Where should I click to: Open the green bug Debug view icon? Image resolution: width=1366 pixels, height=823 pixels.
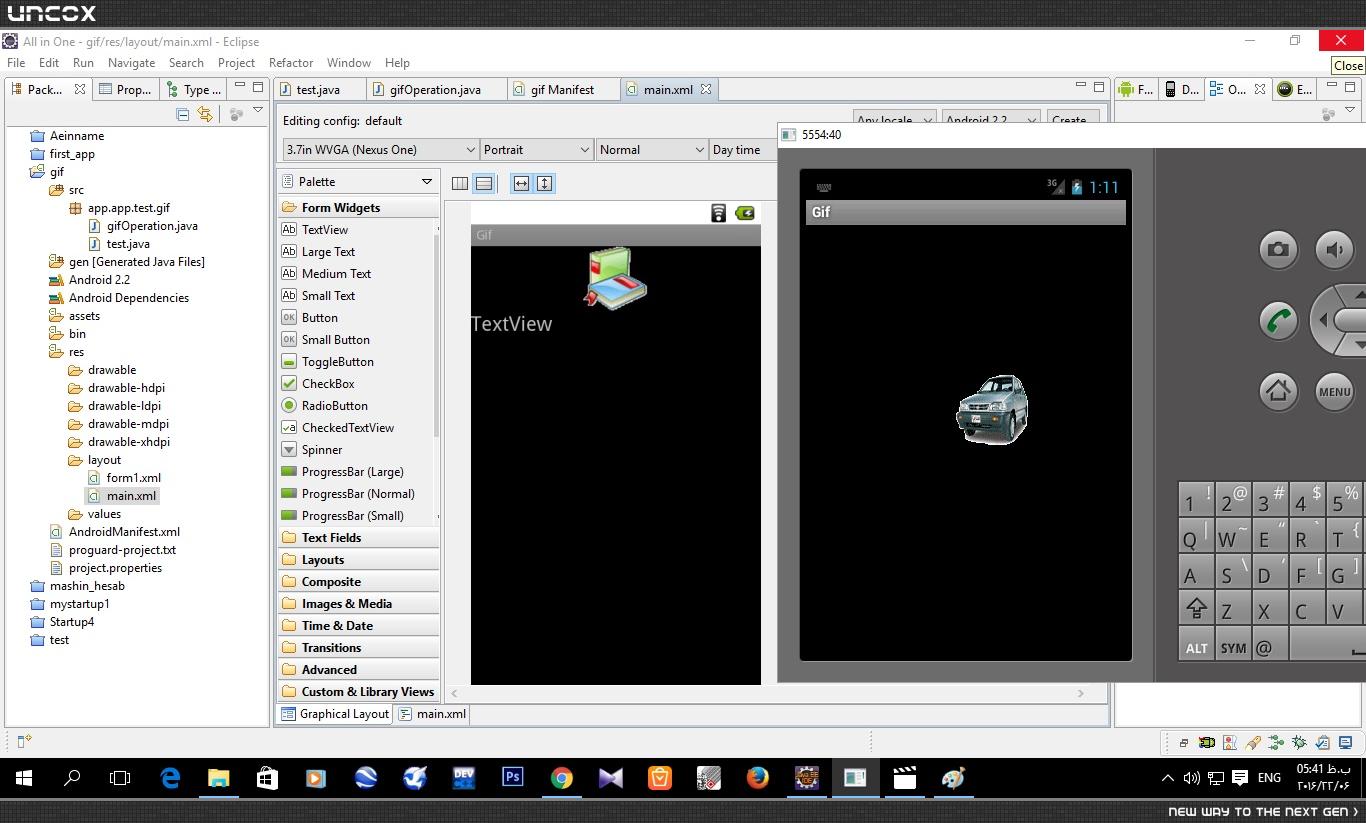(x=1299, y=743)
